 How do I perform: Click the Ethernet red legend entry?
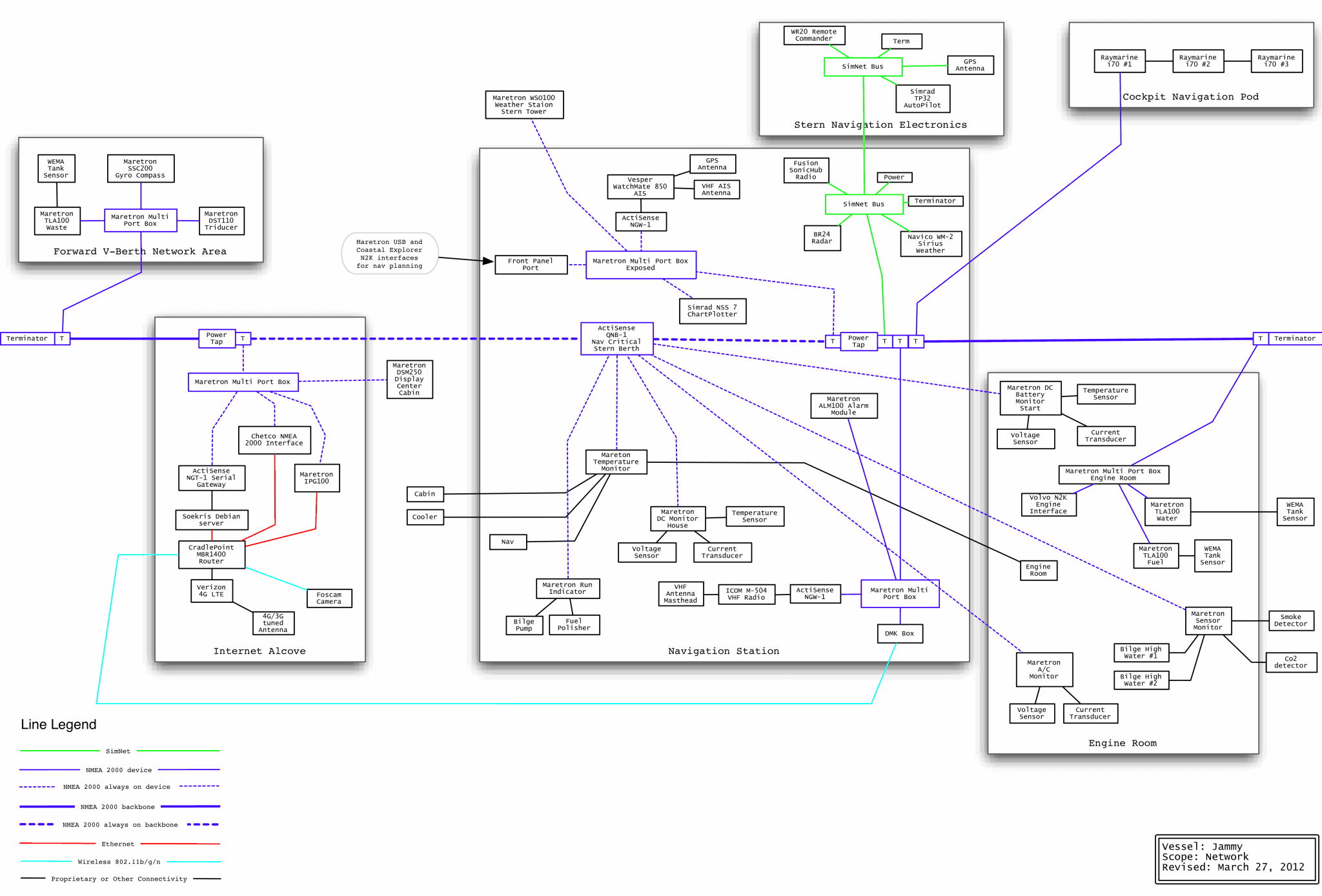tap(120, 844)
